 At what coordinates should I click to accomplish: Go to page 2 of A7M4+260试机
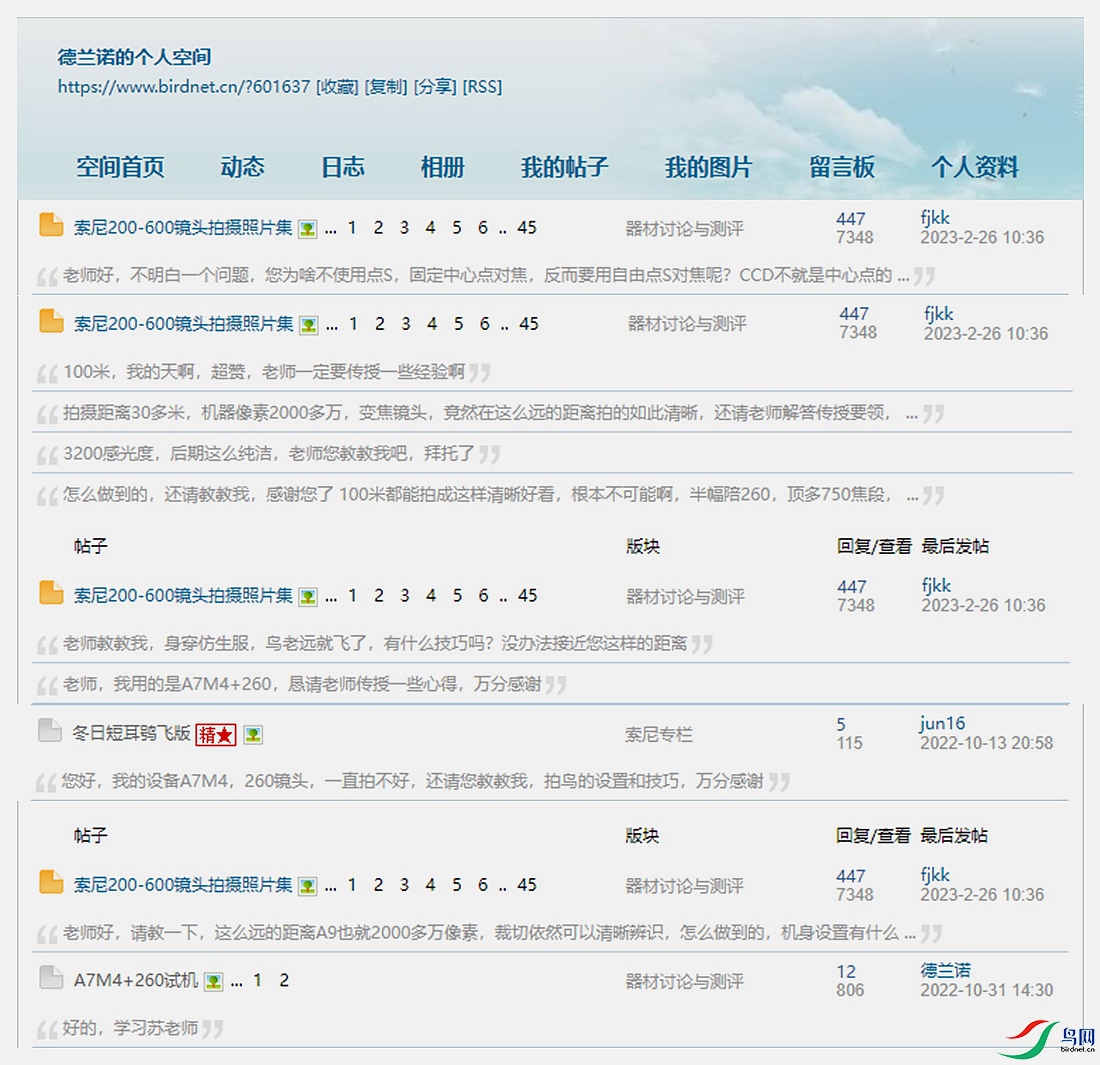(284, 980)
